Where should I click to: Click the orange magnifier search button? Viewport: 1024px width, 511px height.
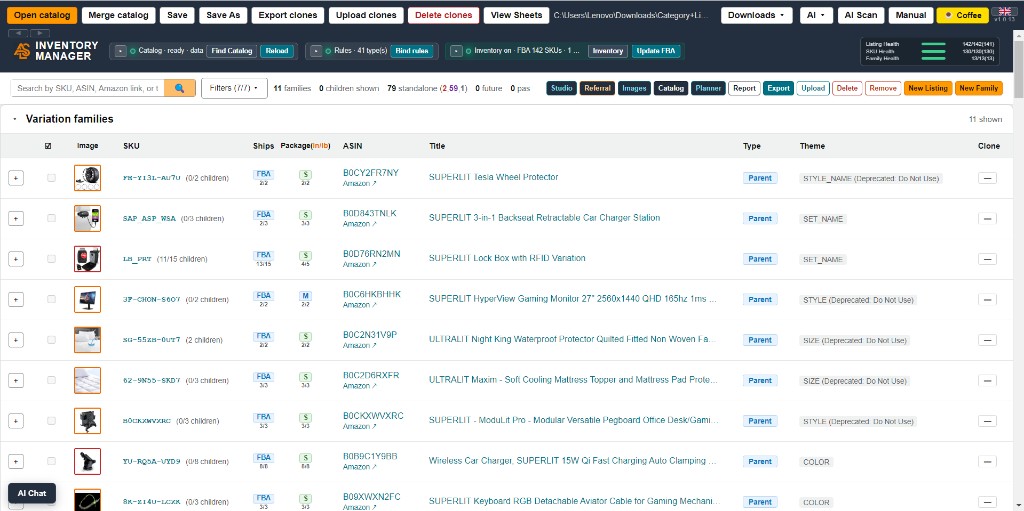tap(180, 88)
